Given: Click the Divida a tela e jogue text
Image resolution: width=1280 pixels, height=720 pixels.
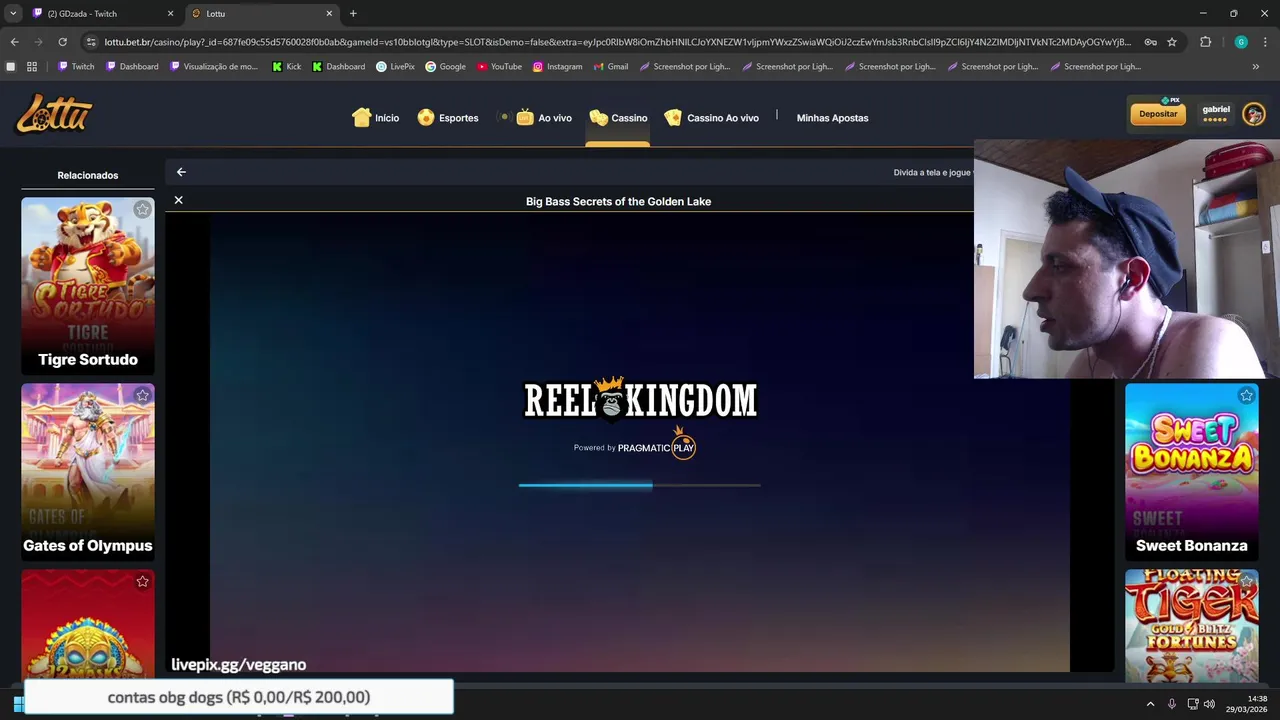Looking at the screenshot, I should (933, 172).
